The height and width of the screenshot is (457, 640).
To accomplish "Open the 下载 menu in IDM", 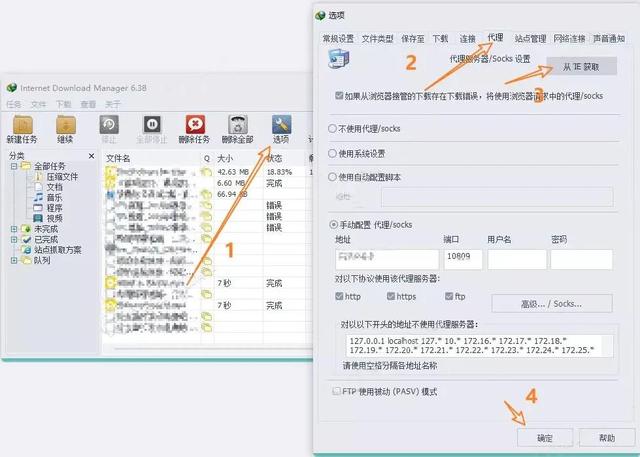I will pyautogui.click(x=63, y=104).
